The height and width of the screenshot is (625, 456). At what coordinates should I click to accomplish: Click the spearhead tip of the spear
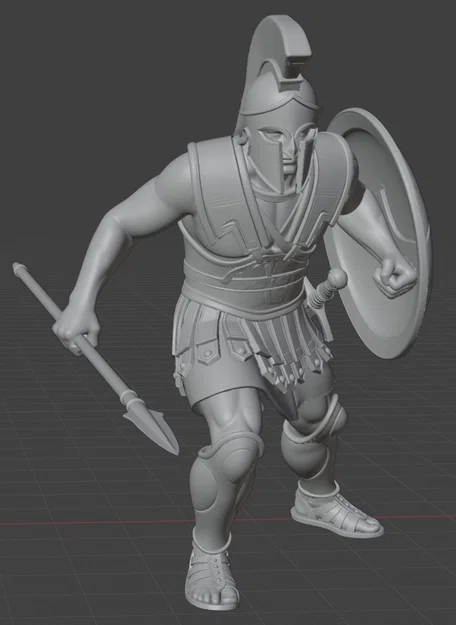(151, 430)
